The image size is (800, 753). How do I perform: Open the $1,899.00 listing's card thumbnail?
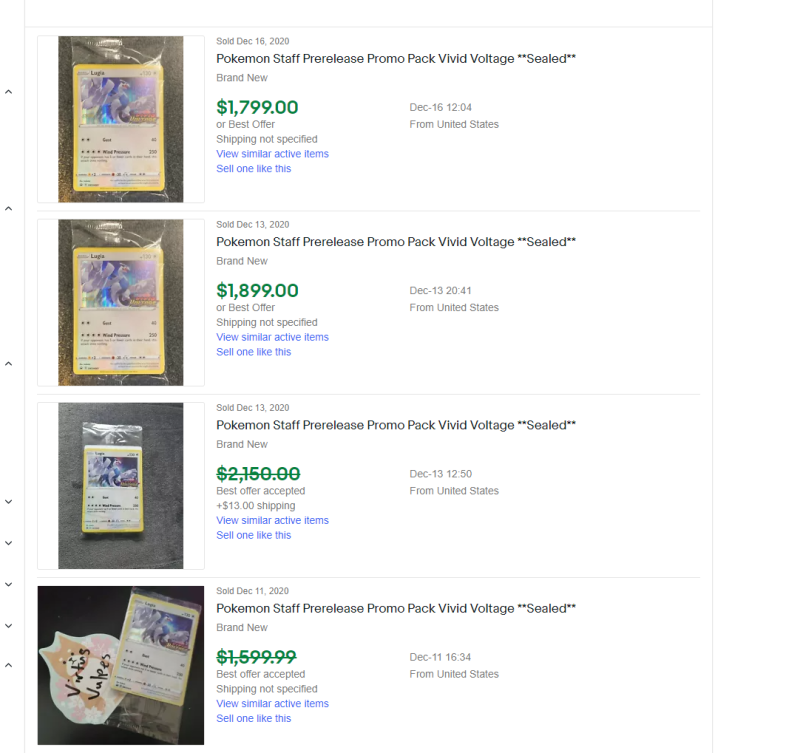click(120, 302)
